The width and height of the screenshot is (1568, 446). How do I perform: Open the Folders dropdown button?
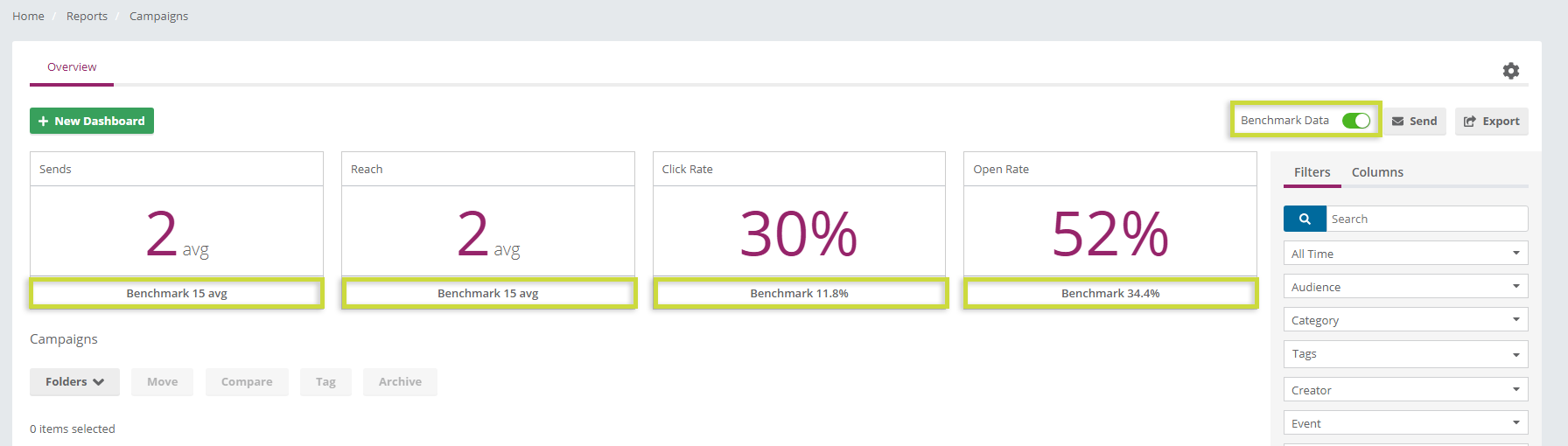(x=74, y=382)
